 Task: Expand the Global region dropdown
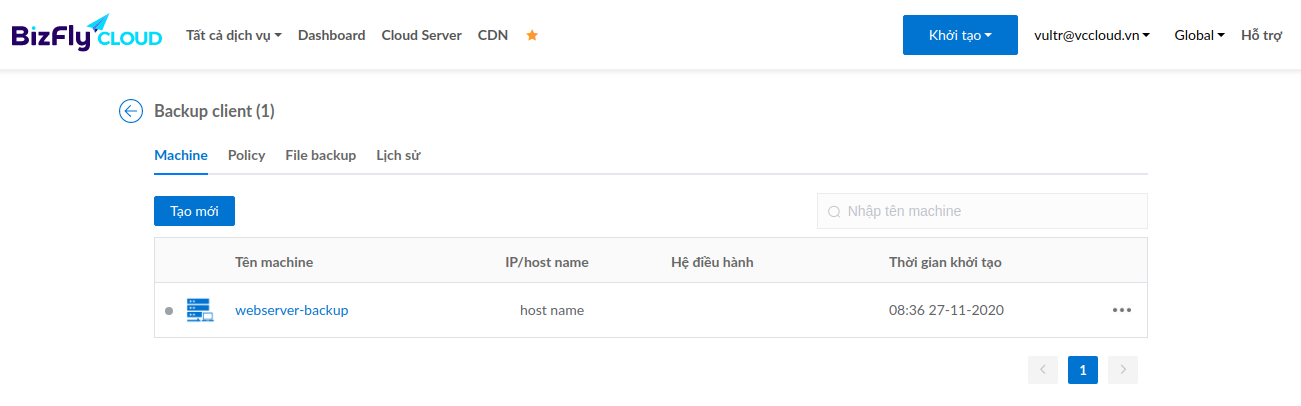click(1200, 35)
